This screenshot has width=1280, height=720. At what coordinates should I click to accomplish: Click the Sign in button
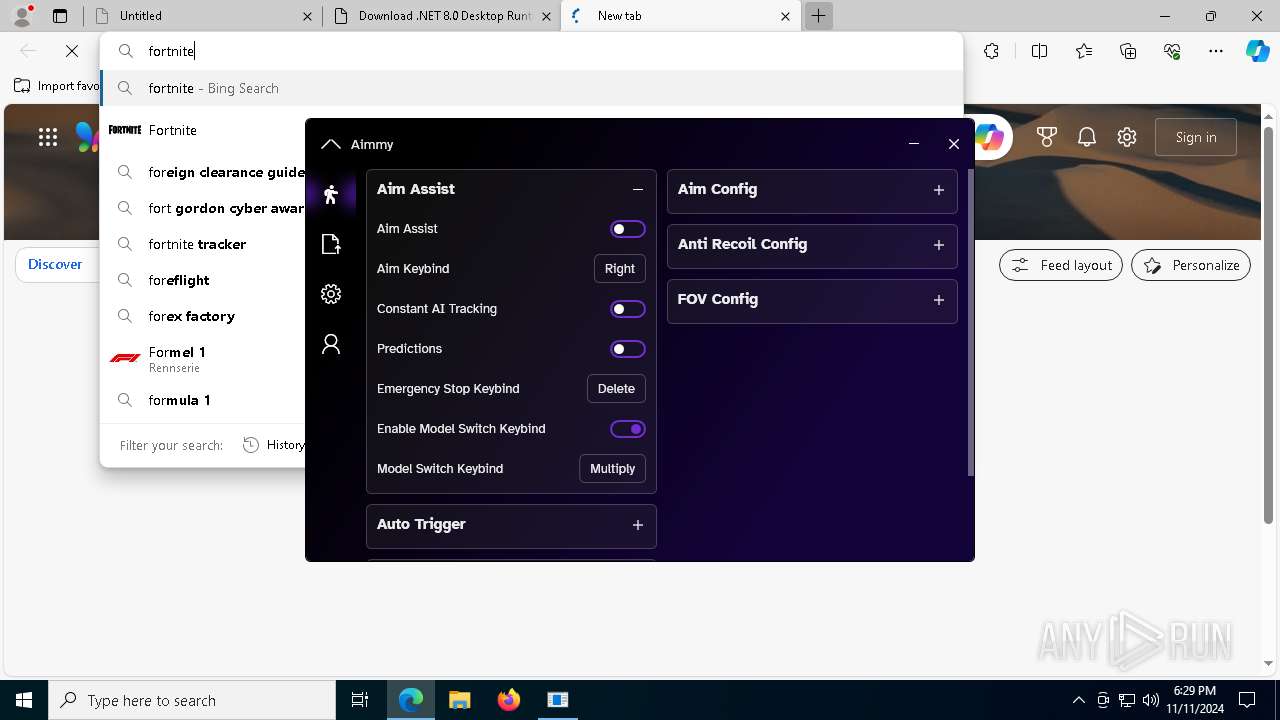pos(1196,138)
